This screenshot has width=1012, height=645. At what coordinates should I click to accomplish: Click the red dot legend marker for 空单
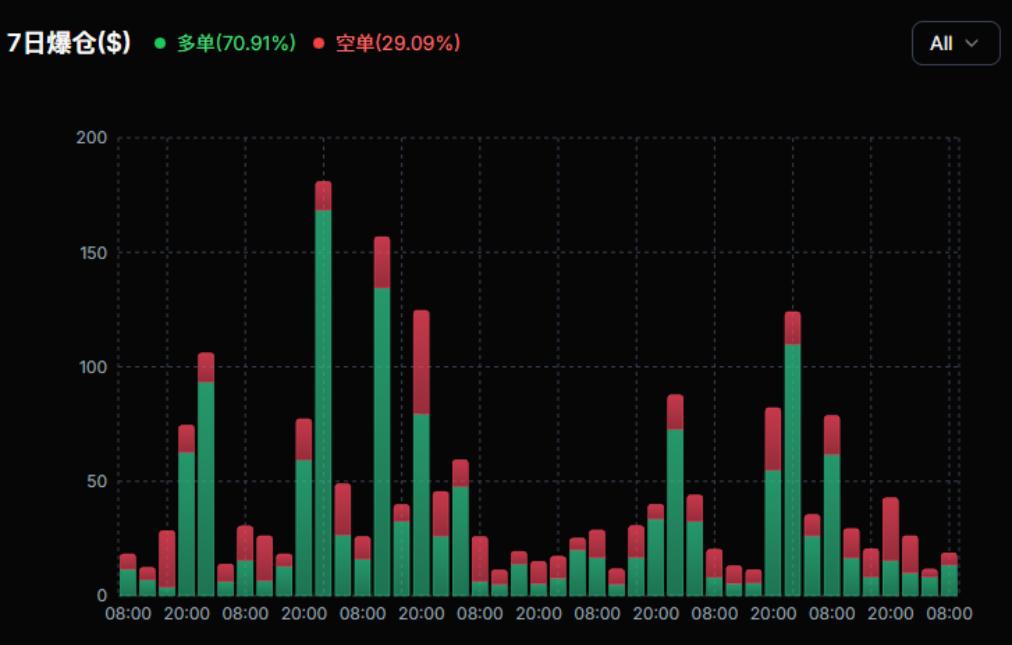[319, 43]
